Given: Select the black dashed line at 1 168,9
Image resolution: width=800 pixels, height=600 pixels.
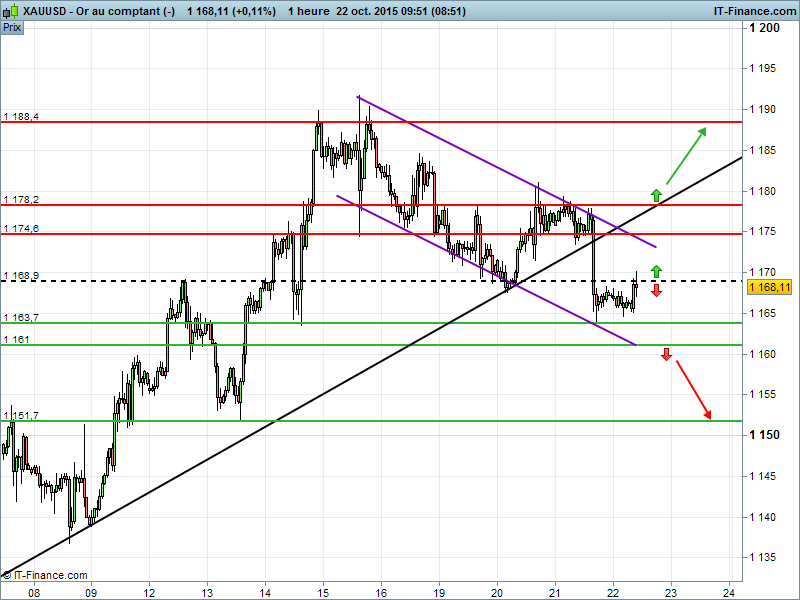Looking at the screenshot, I should pos(371,281).
